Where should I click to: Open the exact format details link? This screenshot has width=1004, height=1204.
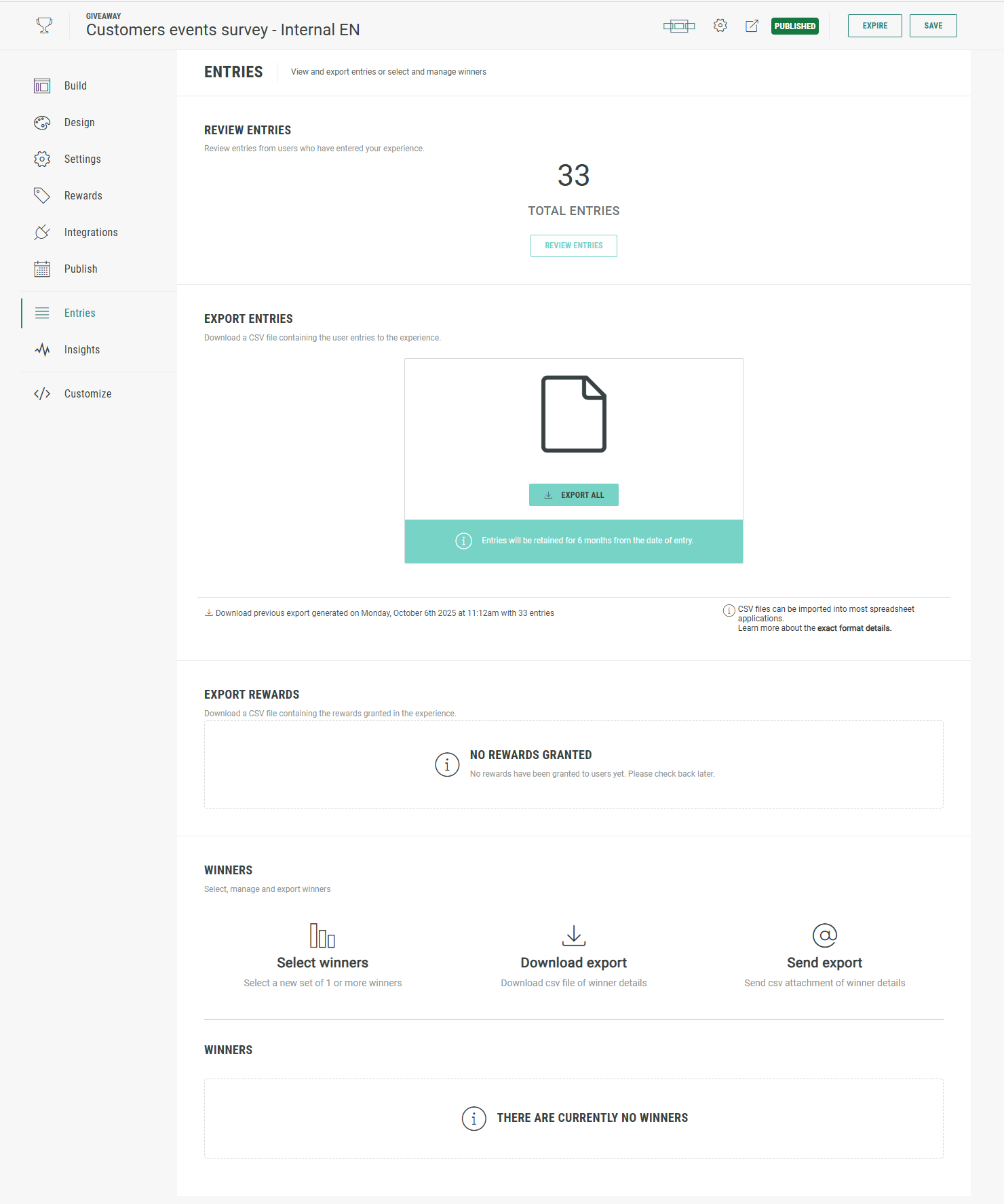pyautogui.click(x=853, y=629)
